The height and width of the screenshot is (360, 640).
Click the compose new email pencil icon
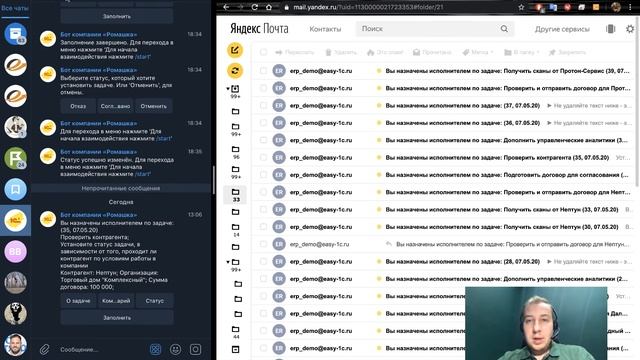(235, 50)
